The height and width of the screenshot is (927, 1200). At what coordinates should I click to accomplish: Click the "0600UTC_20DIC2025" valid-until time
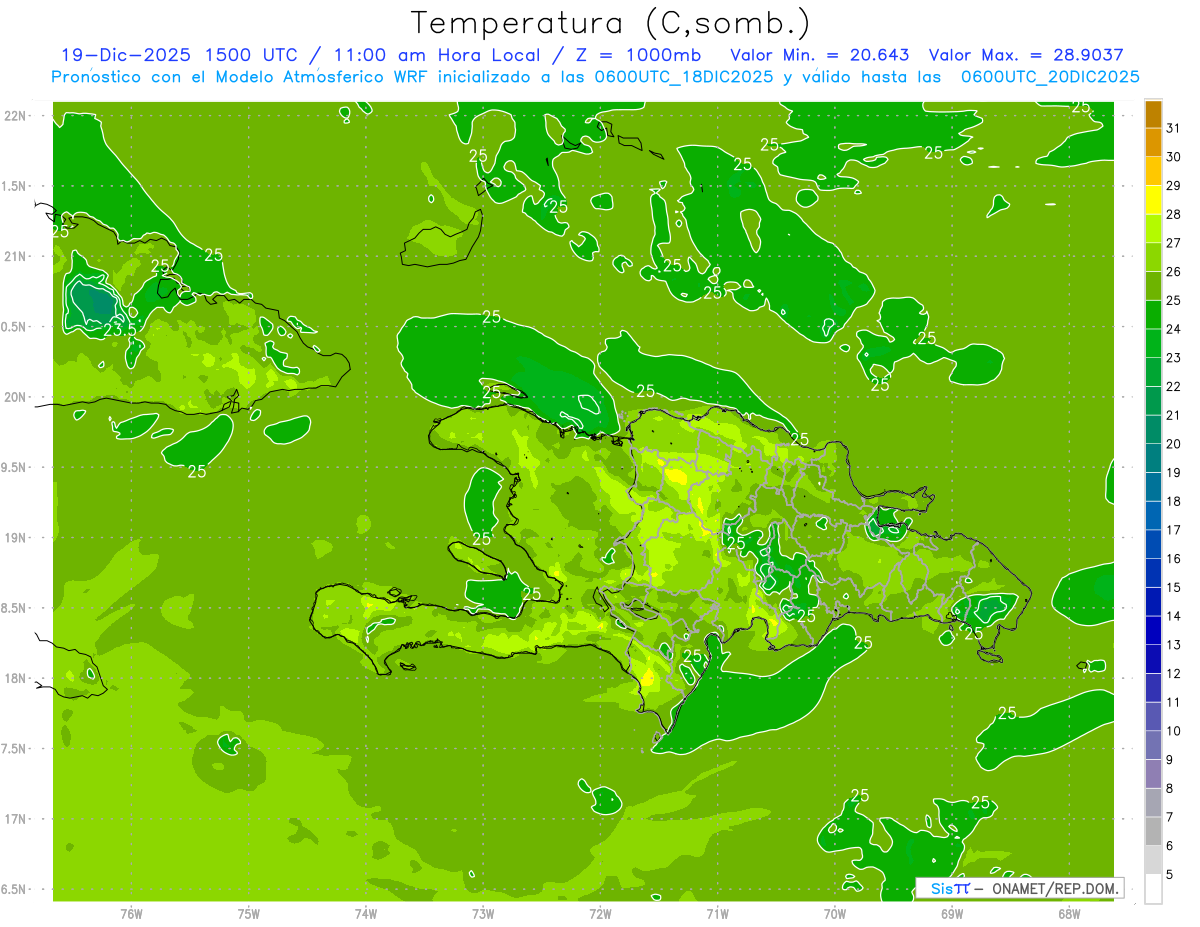[x=1050, y=77]
